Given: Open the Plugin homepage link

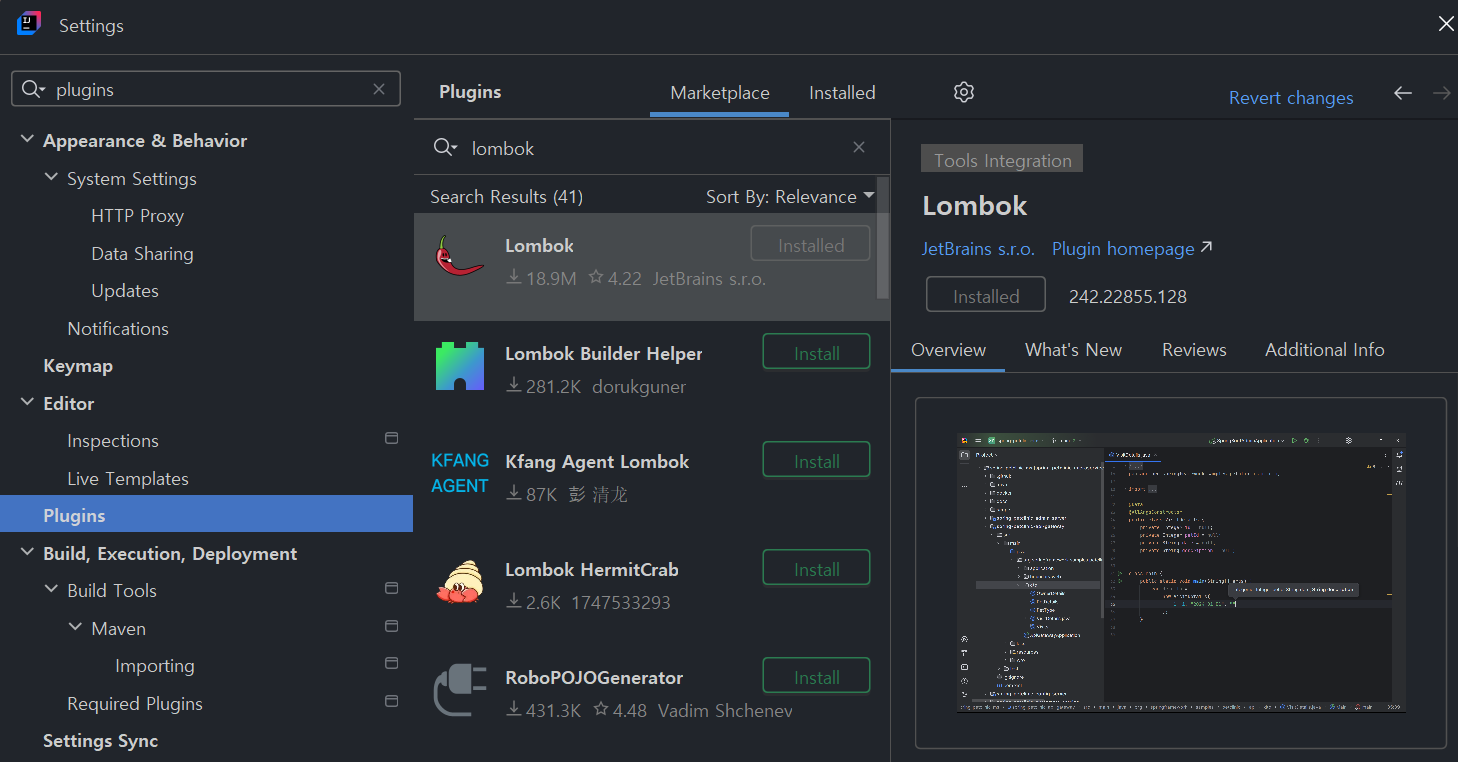Looking at the screenshot, I should coord(1132,248).
